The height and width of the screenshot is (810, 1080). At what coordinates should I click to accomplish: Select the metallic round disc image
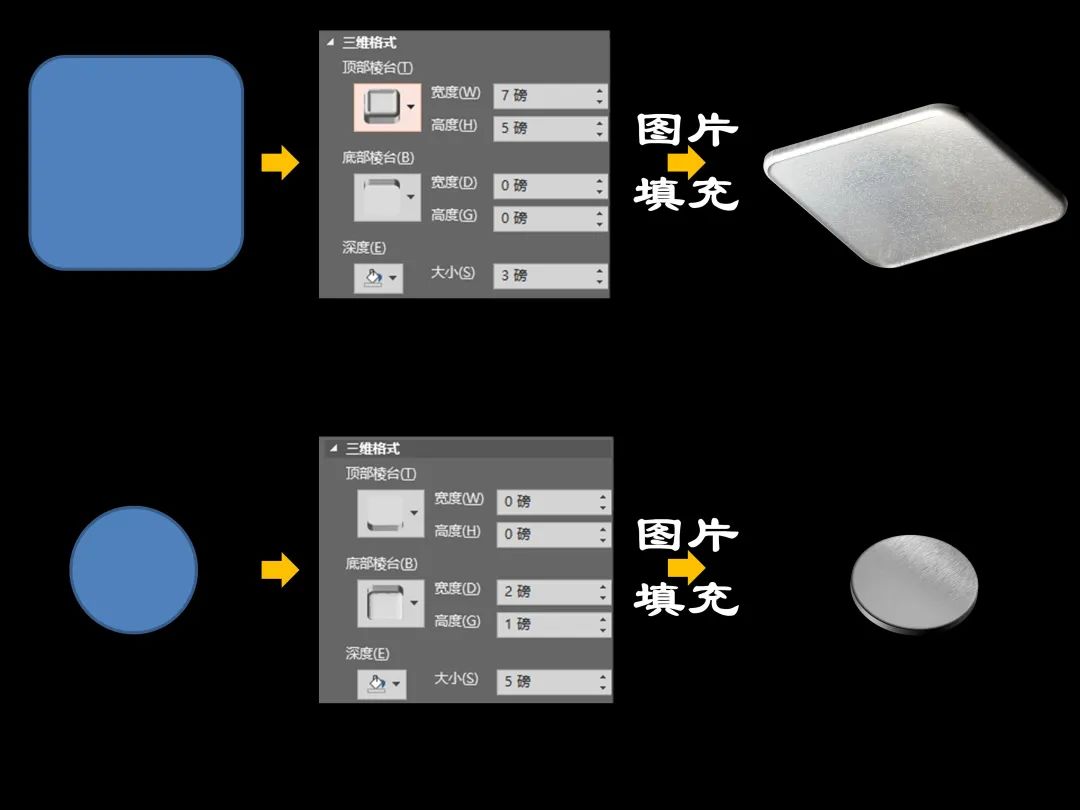click(914, 583)
